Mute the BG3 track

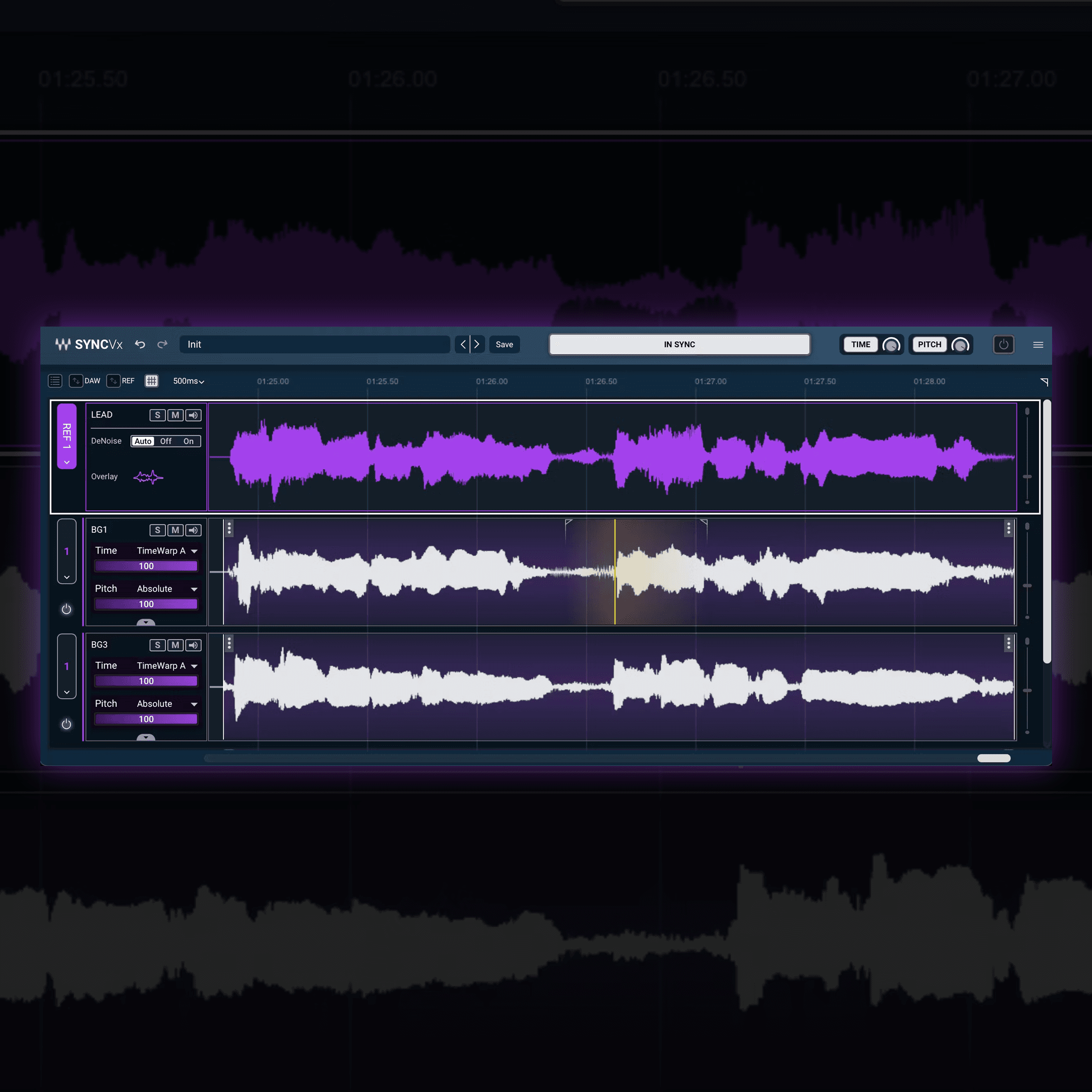coord(175,645)
